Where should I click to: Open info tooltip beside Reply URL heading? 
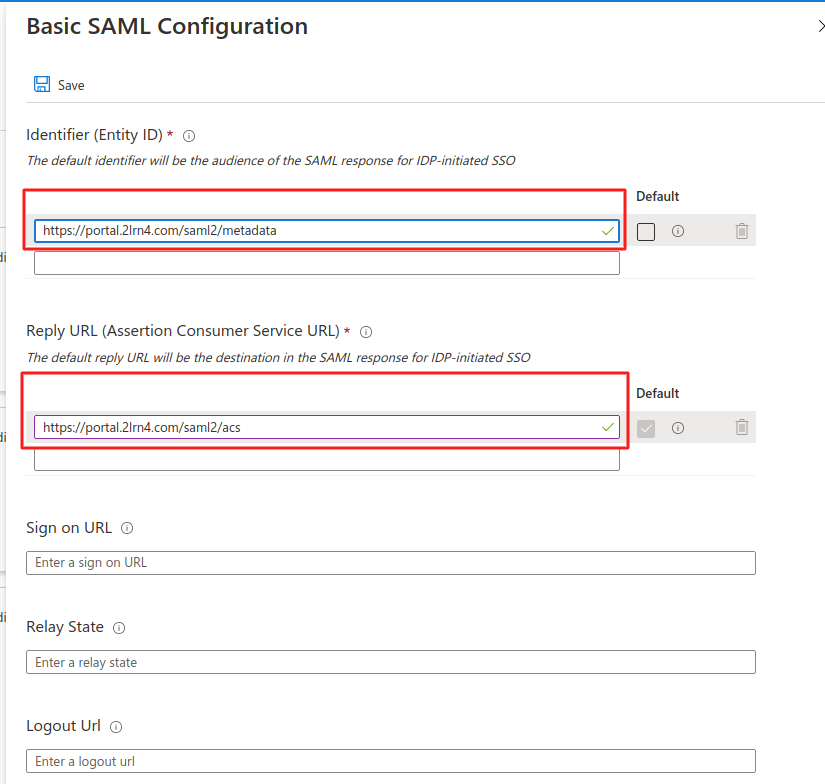[x=366, y=332]
